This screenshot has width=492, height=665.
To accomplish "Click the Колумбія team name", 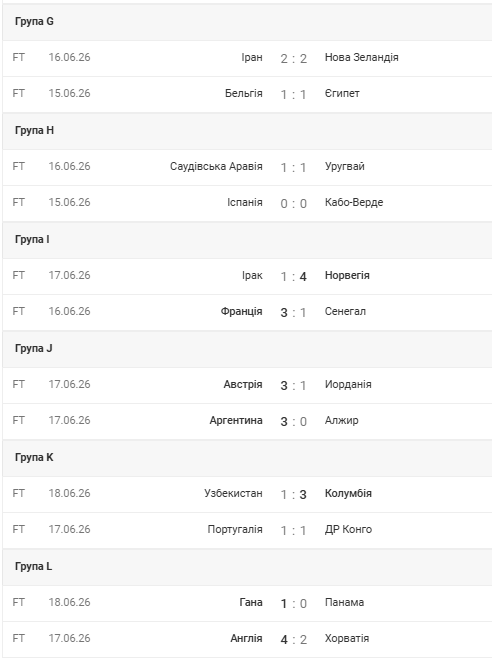I will click(348, 493).
